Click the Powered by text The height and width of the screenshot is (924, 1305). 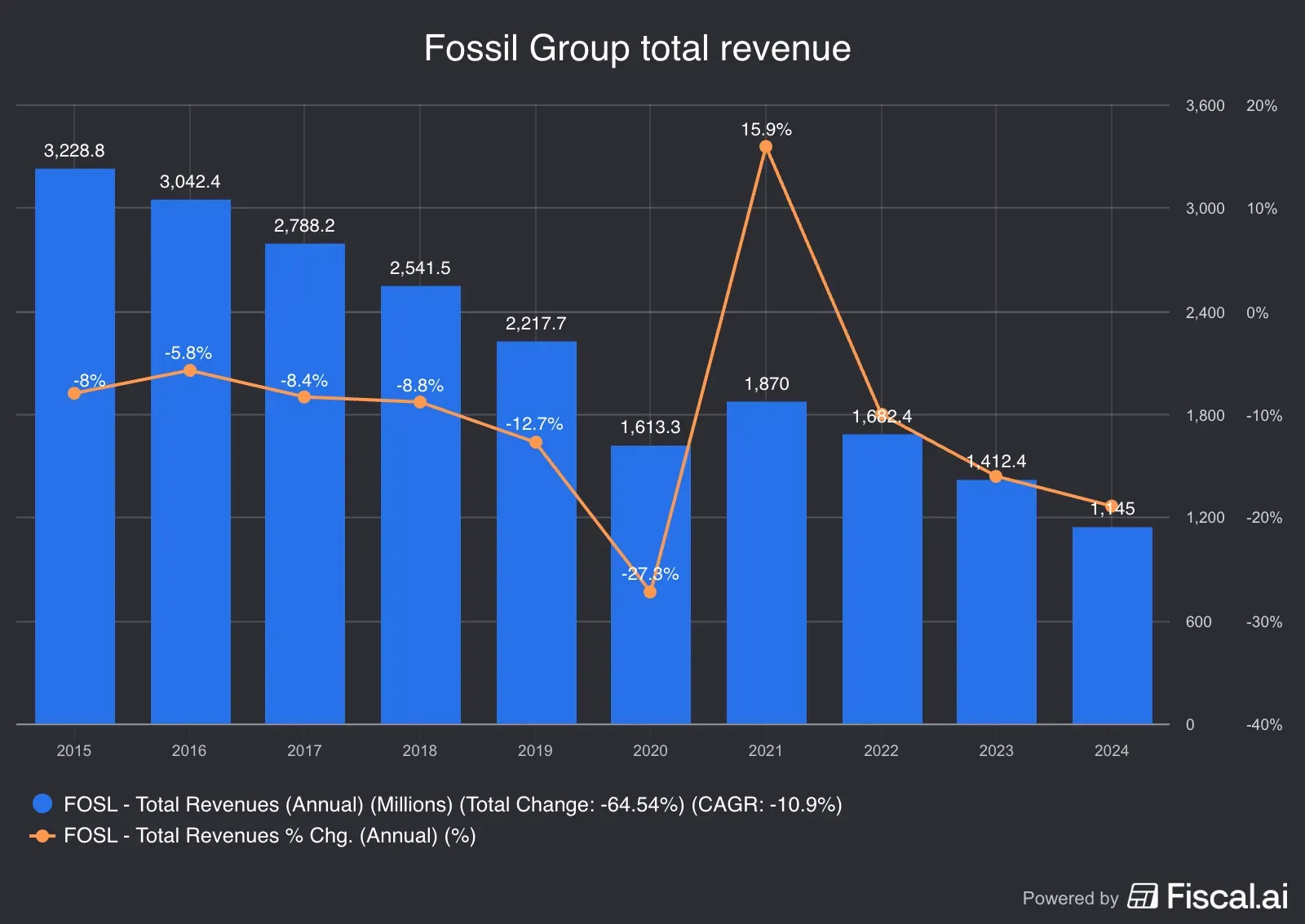pyautogui.click(x=1070, y=898)
